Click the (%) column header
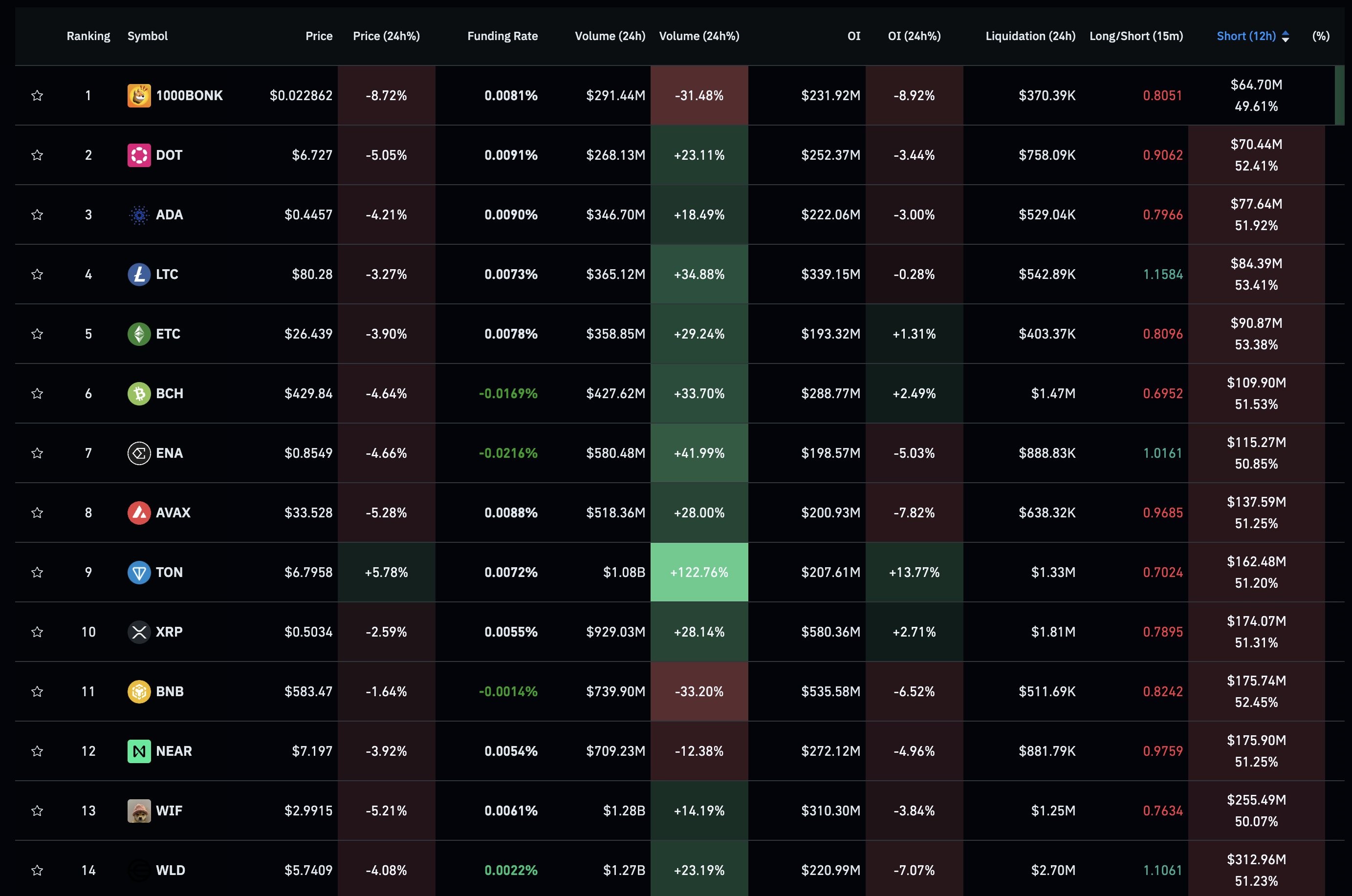The image size is (1352, 896). point(1321,36)
